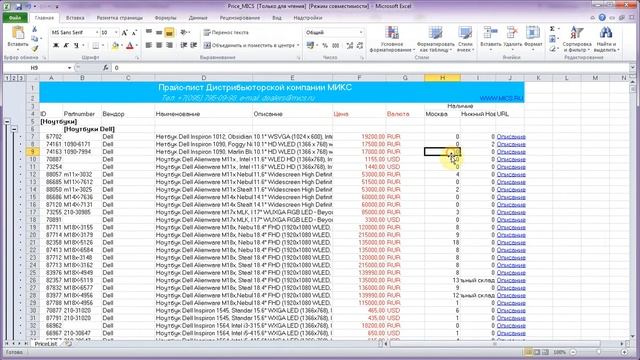Open the File (Файл) tab
This screenshot has width=640, height=360.
pos(15,18)
